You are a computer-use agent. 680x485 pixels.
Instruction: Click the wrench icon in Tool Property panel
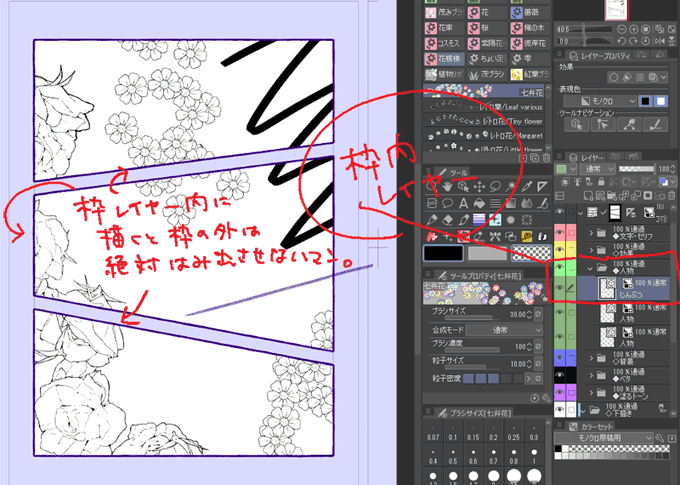[x=546, y=398]
